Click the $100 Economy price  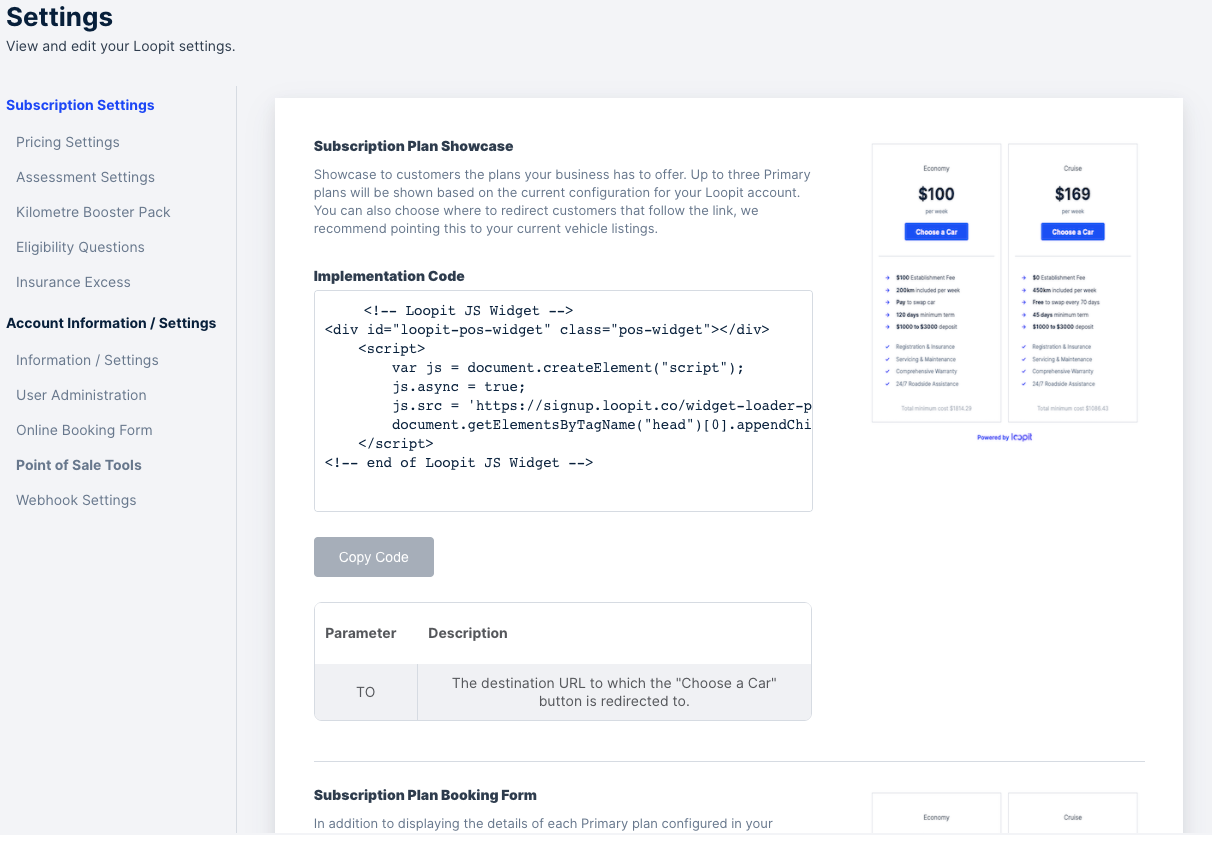point(936,194)
